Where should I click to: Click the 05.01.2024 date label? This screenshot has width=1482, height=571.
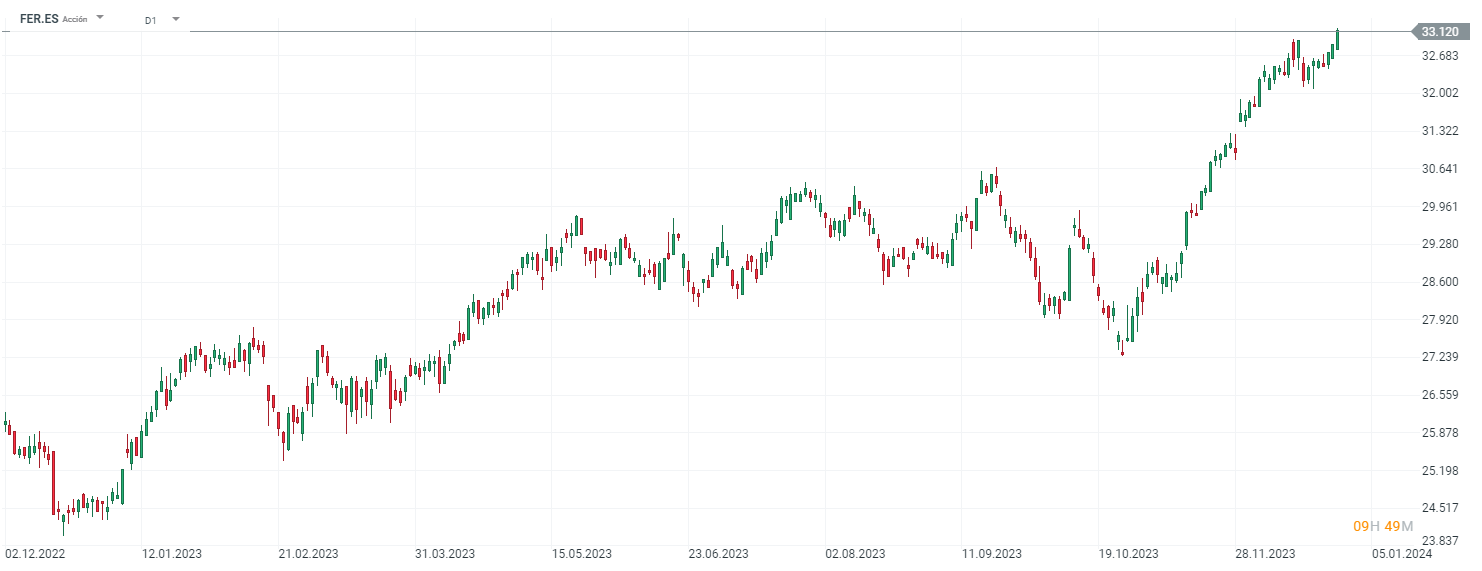[x=1401, y=553]
